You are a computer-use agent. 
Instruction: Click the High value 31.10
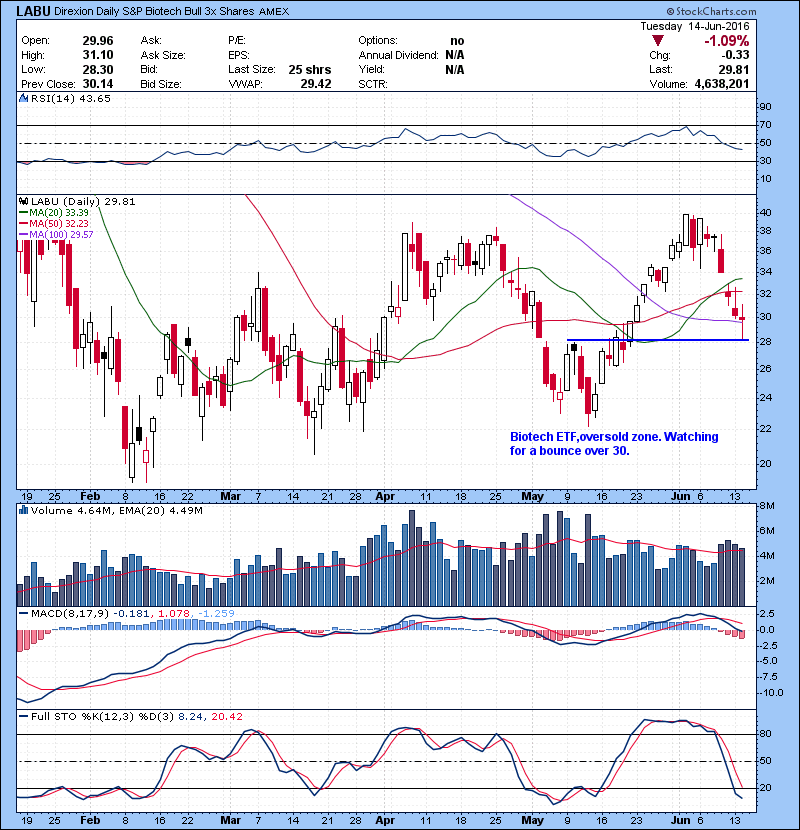coord(98,55)
